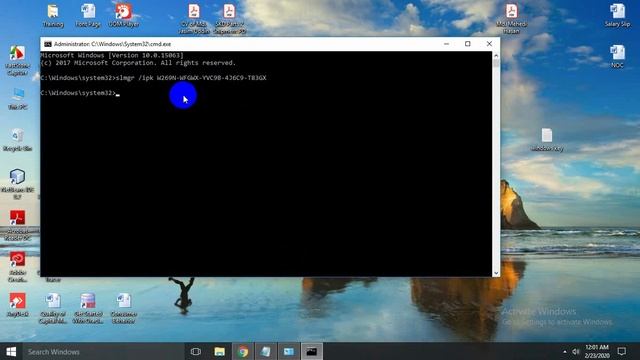The width and height of the screenshot is (640, 360).
Task: Launch Adobe Creative Cloud shortcut
Action: tap(18, 267)
